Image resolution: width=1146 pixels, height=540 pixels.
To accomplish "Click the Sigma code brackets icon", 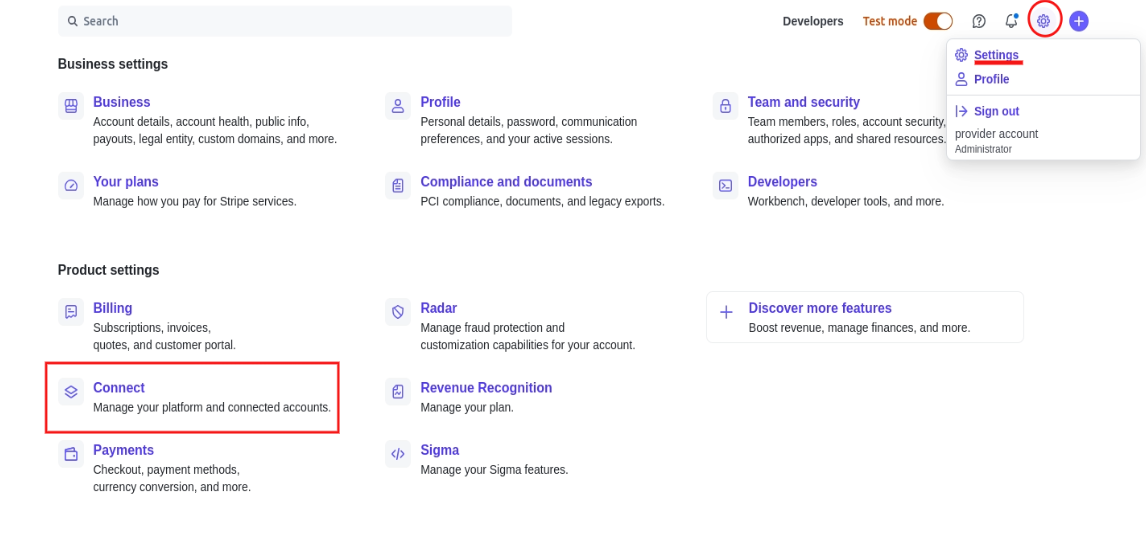I will [x=398, y=454].
